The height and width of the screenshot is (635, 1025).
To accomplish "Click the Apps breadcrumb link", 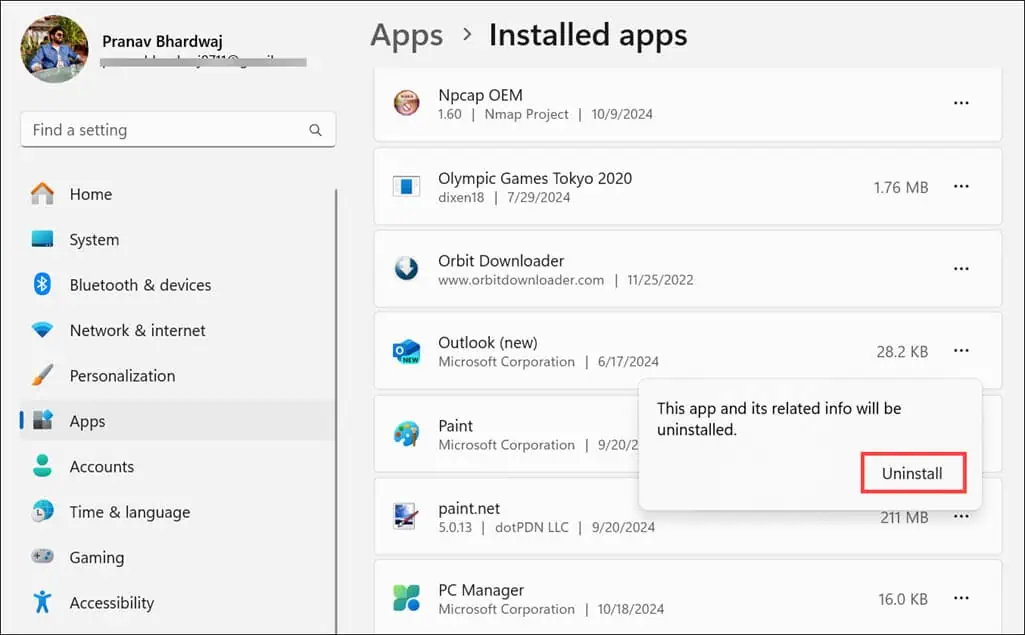I will pos(406,34).
